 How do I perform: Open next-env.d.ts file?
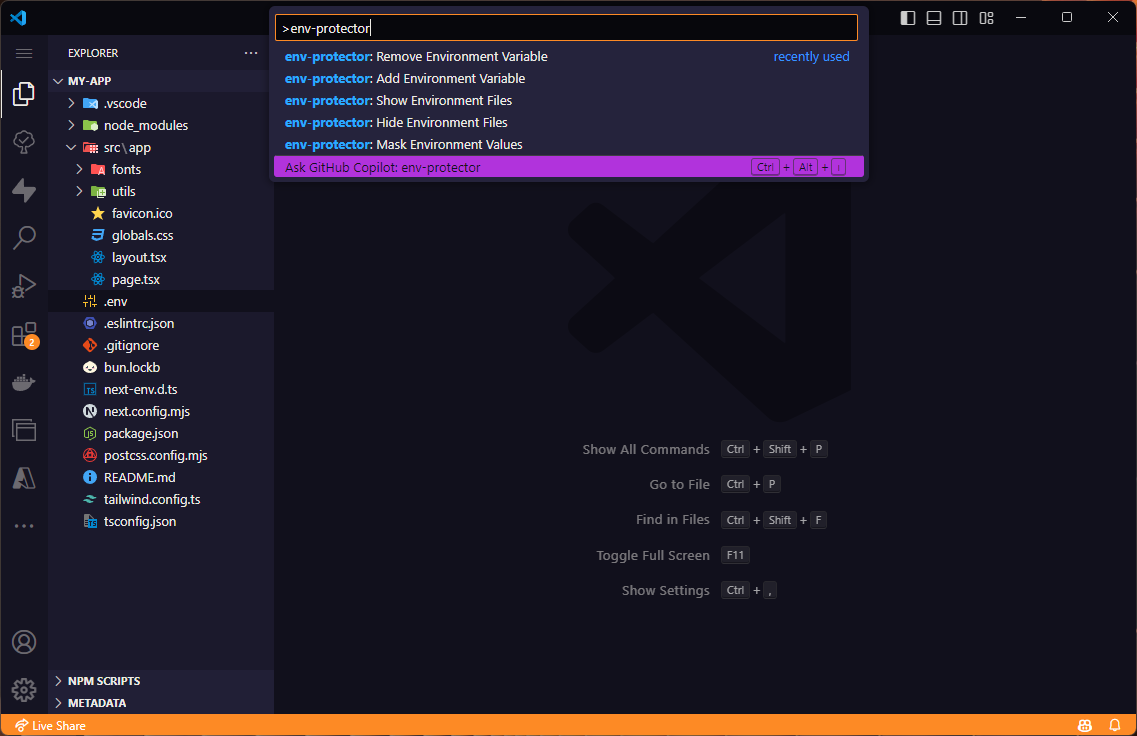pyautogui.click(x=161, y=389)
